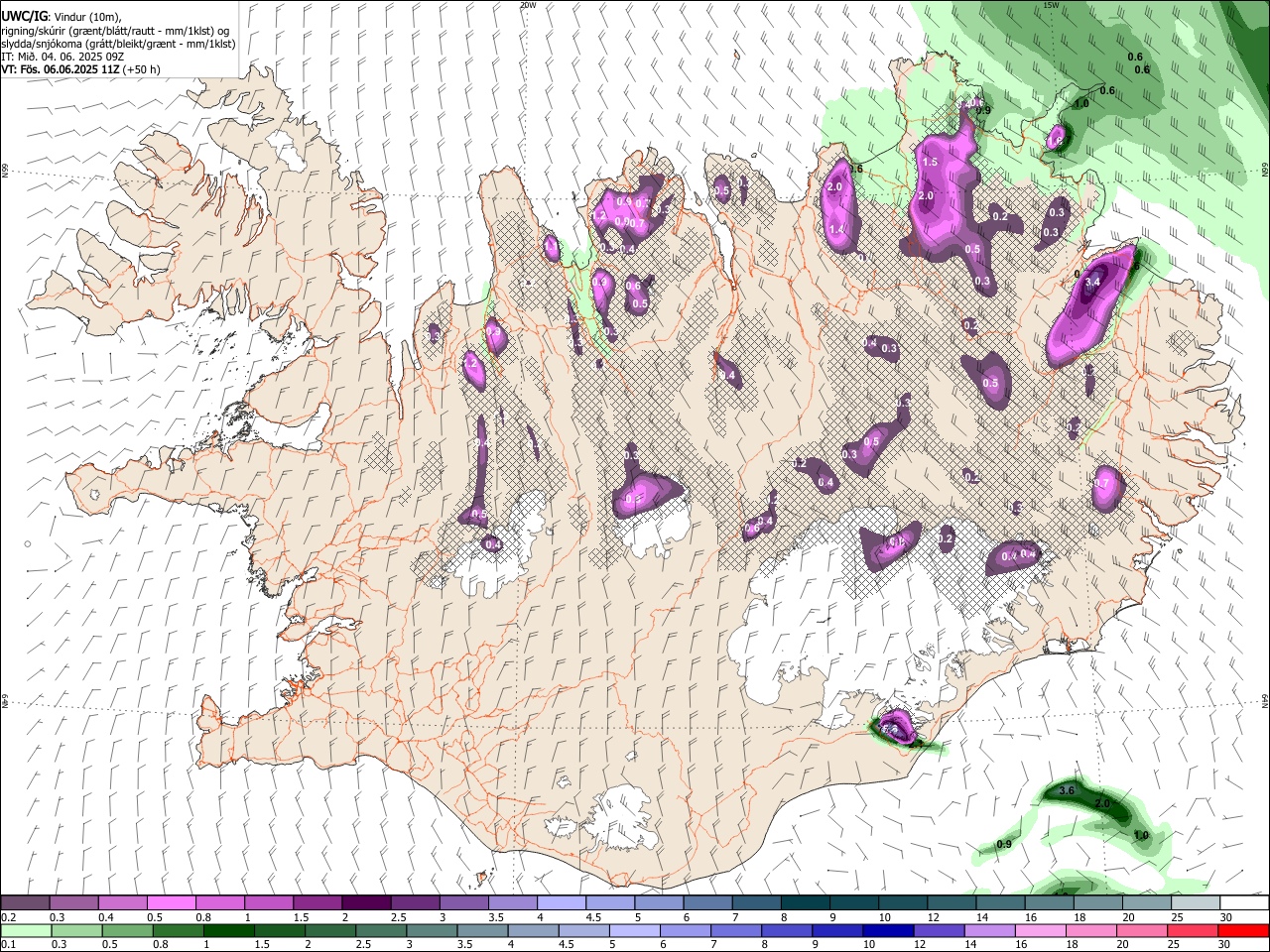Click the red 30 swatch on the rain scale
The image size is (1270, 952).
point(1243,930)
